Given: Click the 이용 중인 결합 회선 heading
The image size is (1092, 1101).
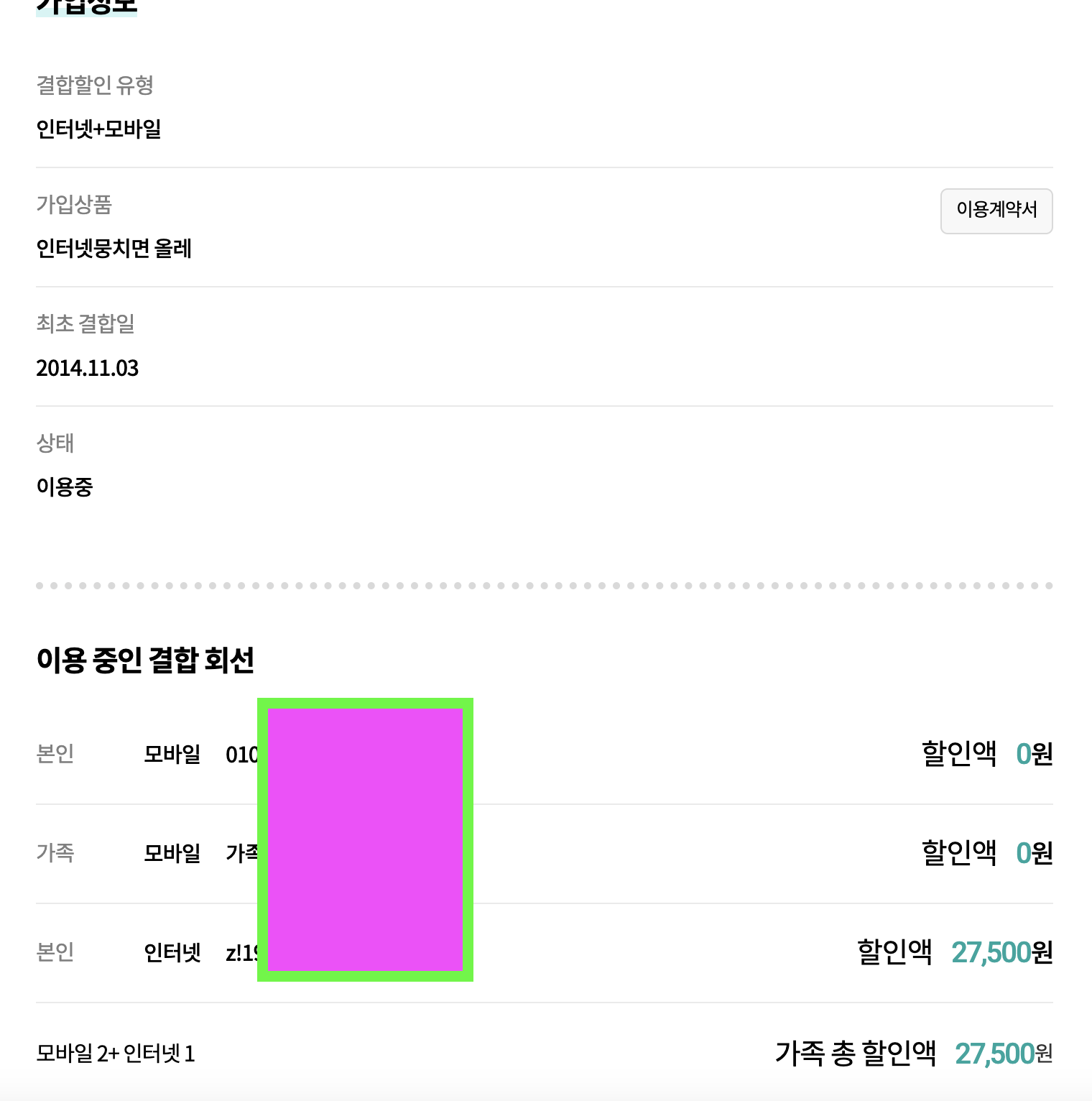Looking at the screenshot, I should pyautogui.click(x=145, y=660).
